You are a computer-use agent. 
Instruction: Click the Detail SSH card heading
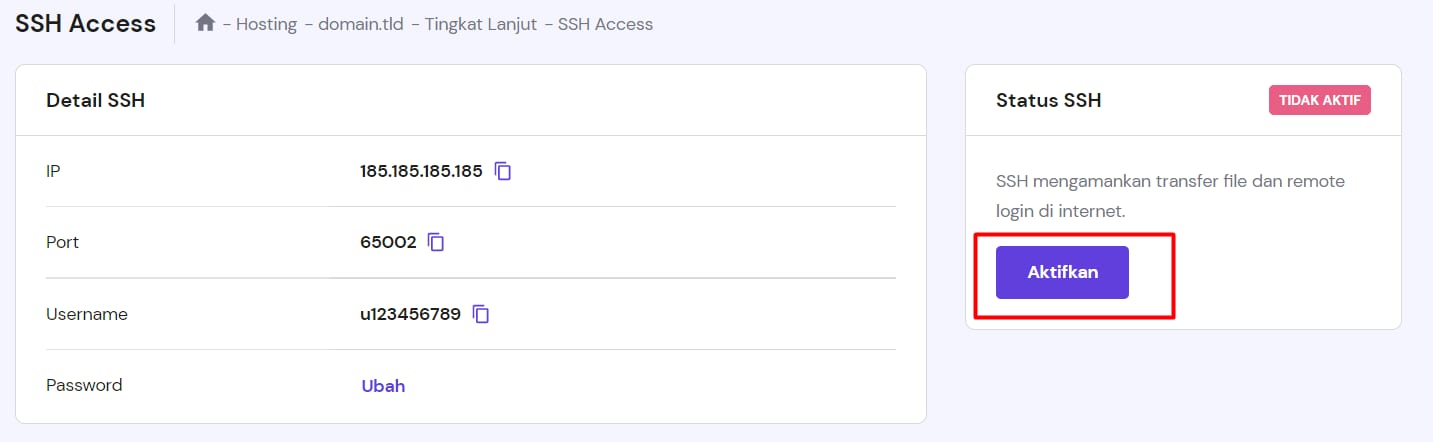[96, 100]
